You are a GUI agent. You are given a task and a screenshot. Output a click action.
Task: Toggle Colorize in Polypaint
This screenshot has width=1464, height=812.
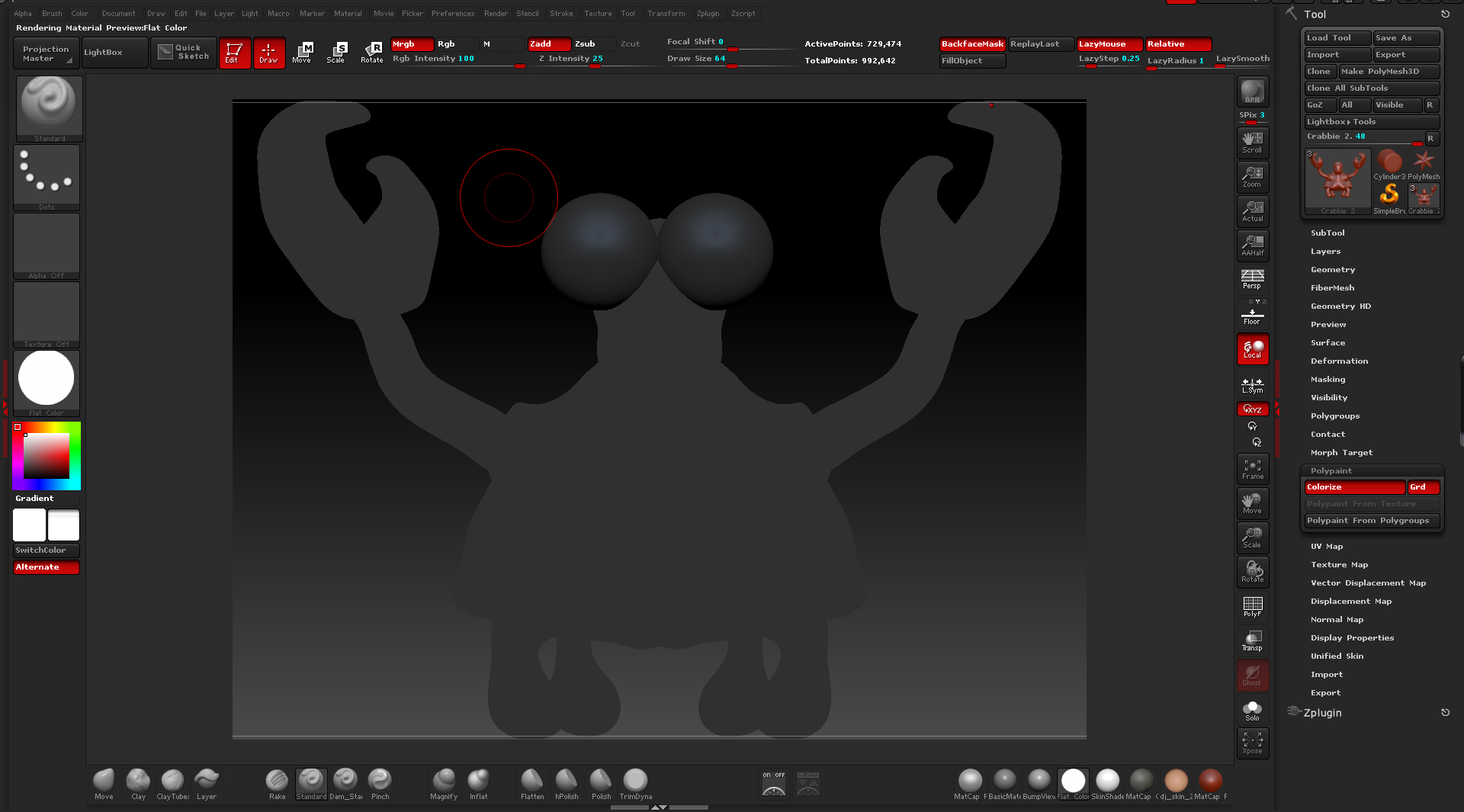coord(1355,487)
